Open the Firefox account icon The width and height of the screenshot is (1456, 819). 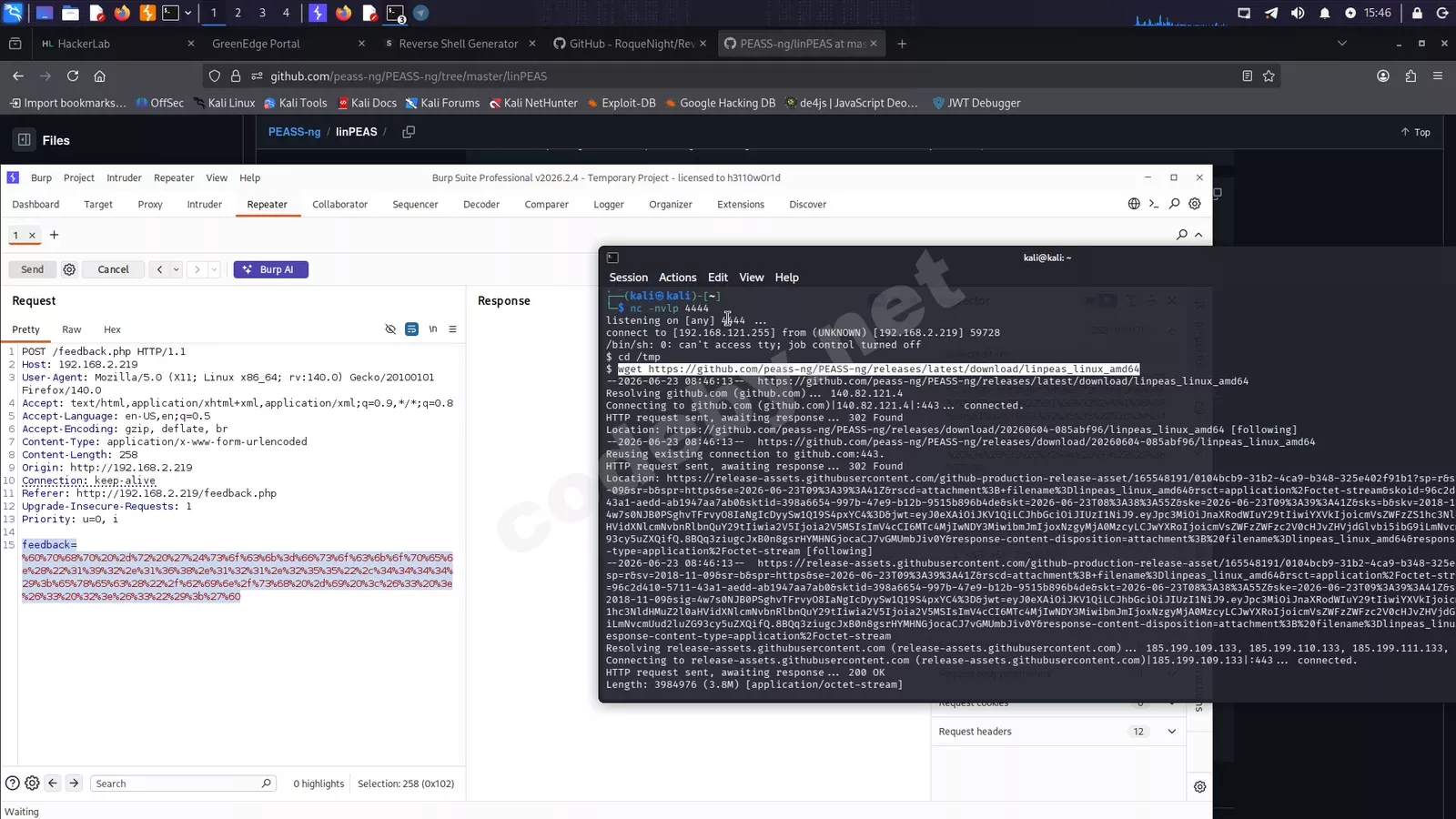1383,76
